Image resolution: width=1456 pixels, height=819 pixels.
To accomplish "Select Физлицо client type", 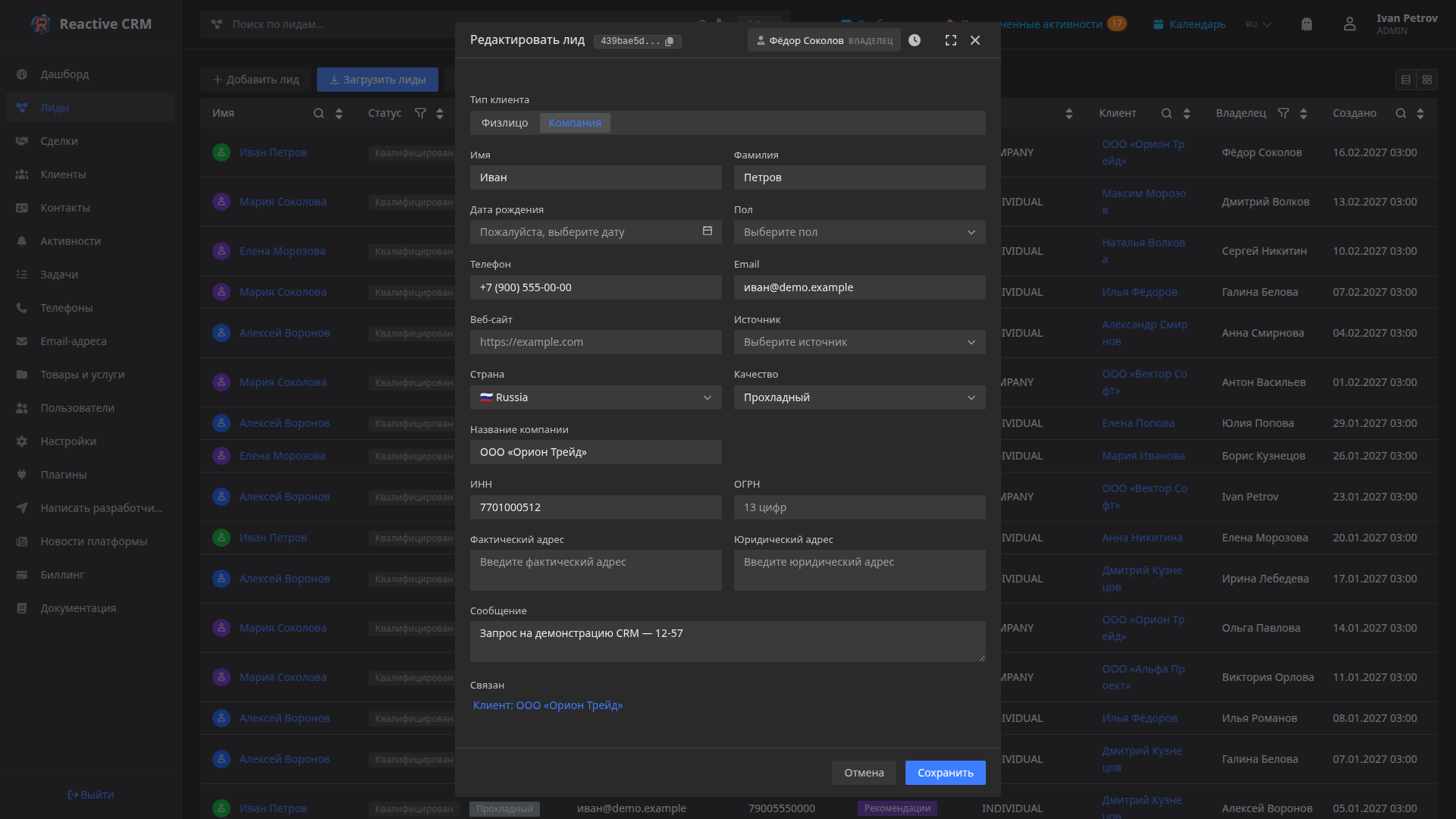I will tap(504, 123).
